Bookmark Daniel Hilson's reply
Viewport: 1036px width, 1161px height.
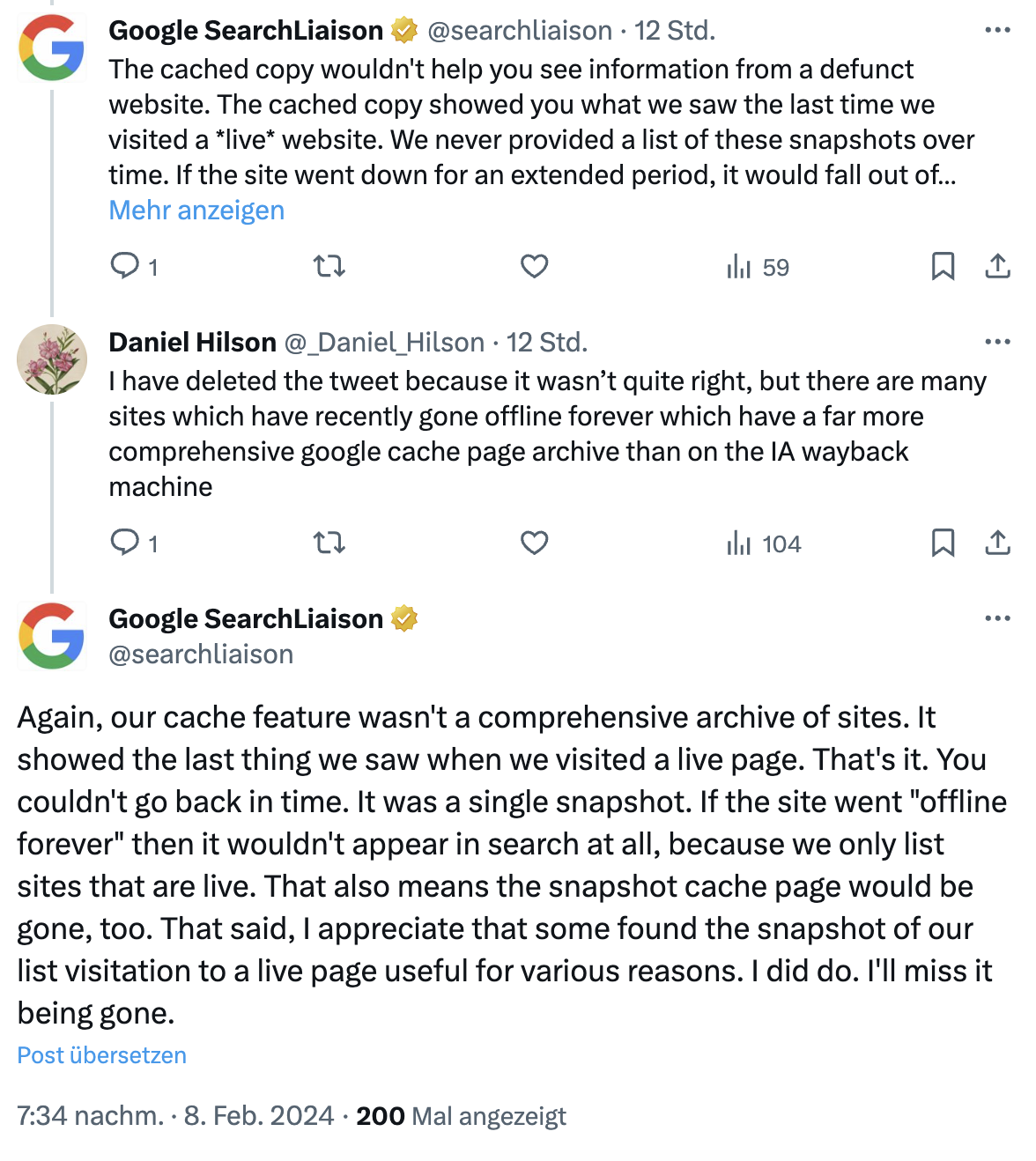[944, 543]
